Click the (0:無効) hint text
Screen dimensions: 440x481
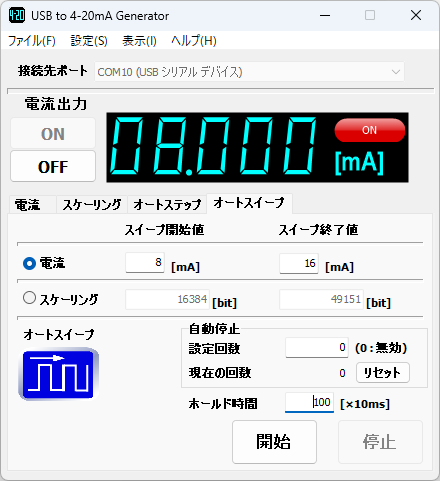[381, 348]
